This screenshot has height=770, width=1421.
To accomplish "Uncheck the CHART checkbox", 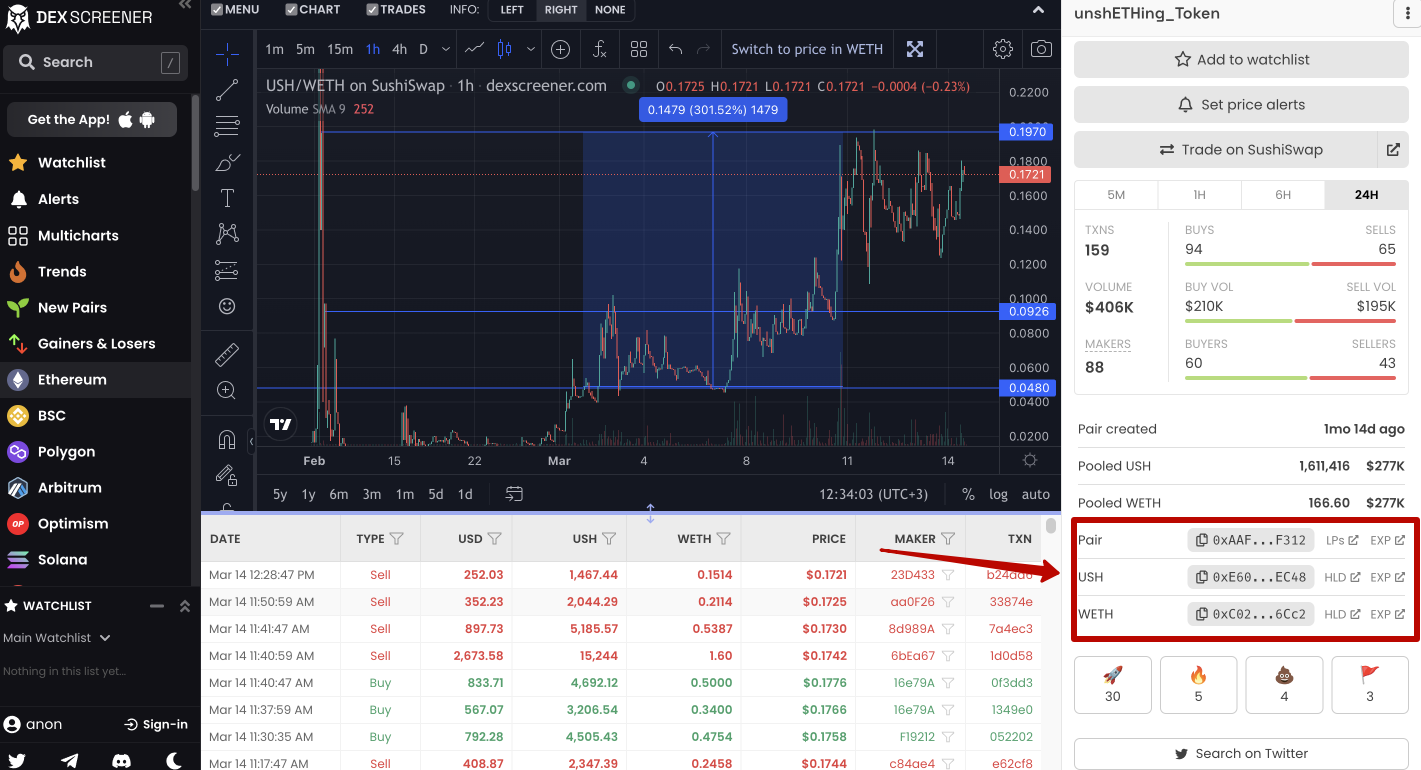I will tap(291, 10).
